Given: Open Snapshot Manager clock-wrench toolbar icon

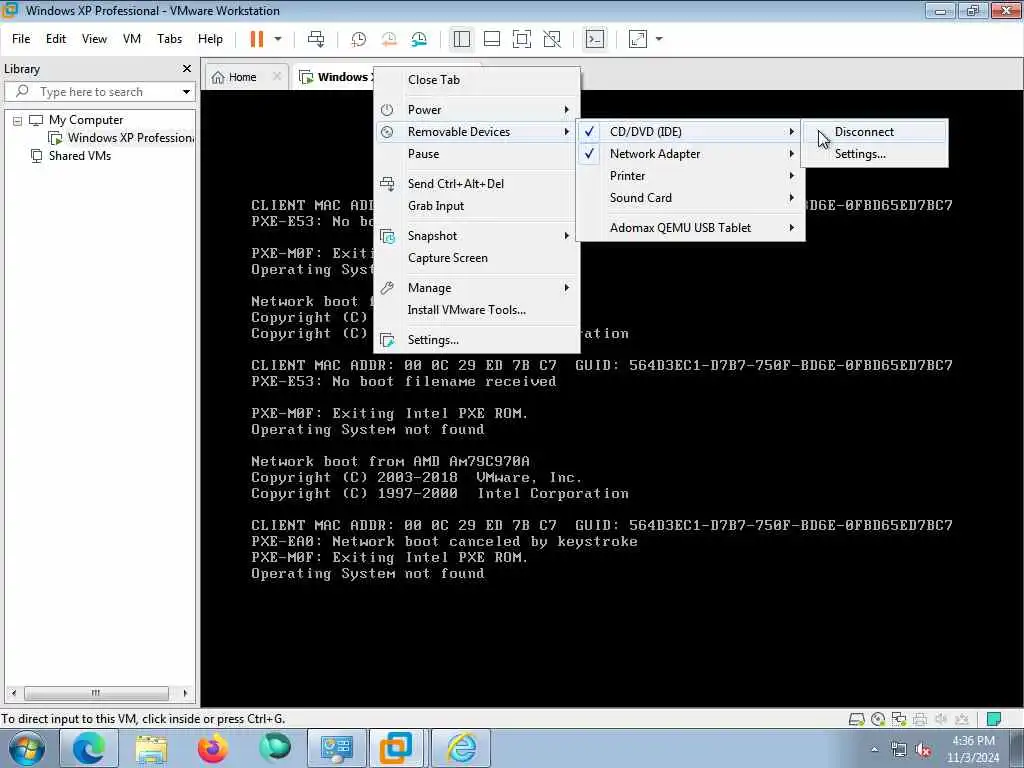Looking at the screenshot, I should coord(419,39).
